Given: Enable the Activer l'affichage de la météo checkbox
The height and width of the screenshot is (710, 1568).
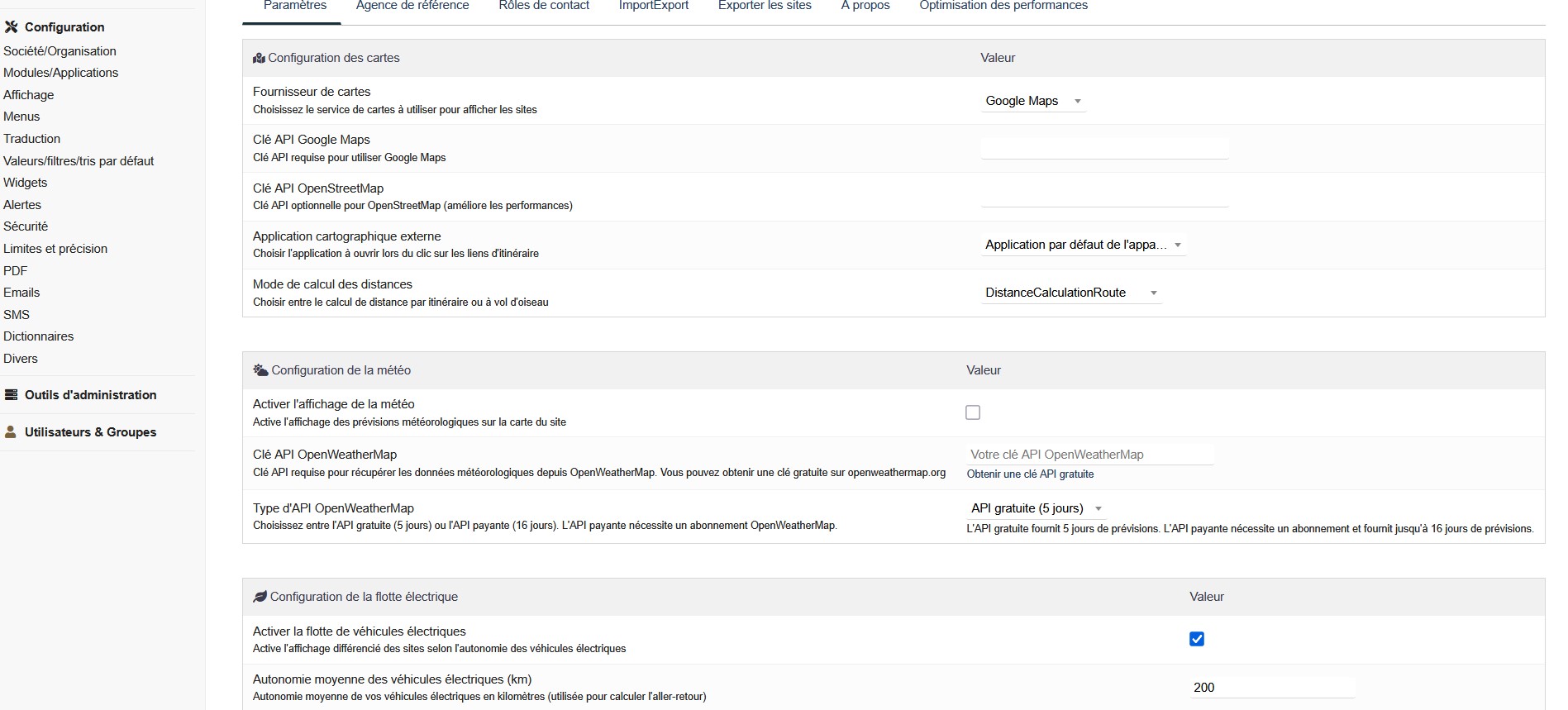Looking at the screenshot, I should point(973,412).
